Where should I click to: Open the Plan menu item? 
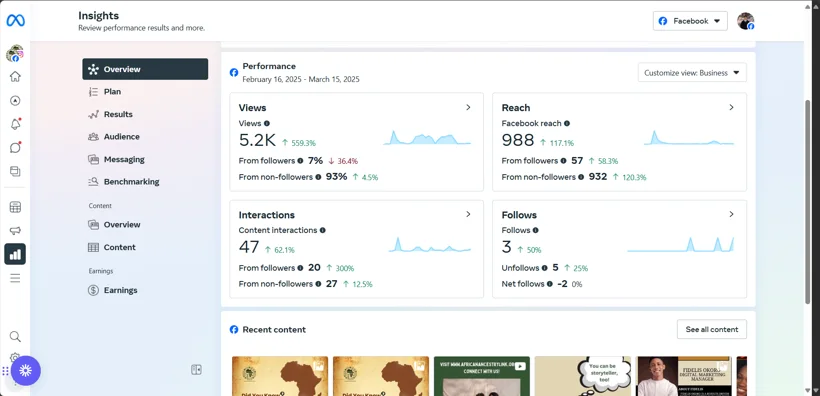click(x=145, y=92)
